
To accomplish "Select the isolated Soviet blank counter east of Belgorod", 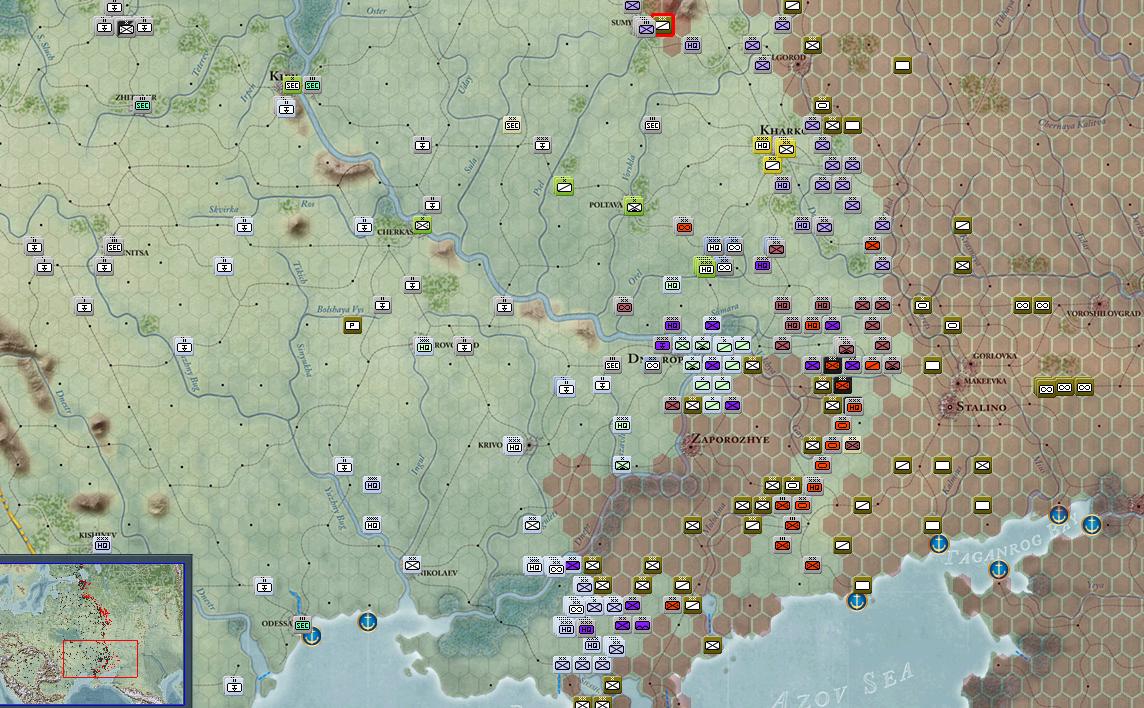I will [x=903, y=66].
